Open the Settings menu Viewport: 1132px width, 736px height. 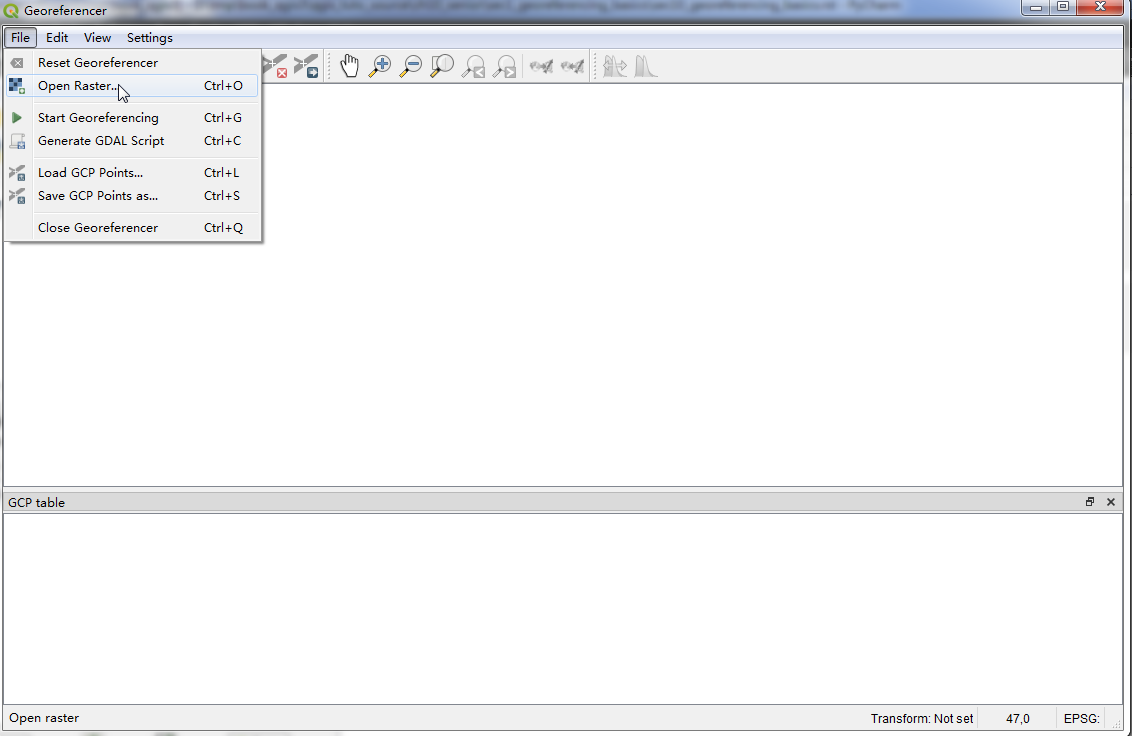tap(149, 38)
